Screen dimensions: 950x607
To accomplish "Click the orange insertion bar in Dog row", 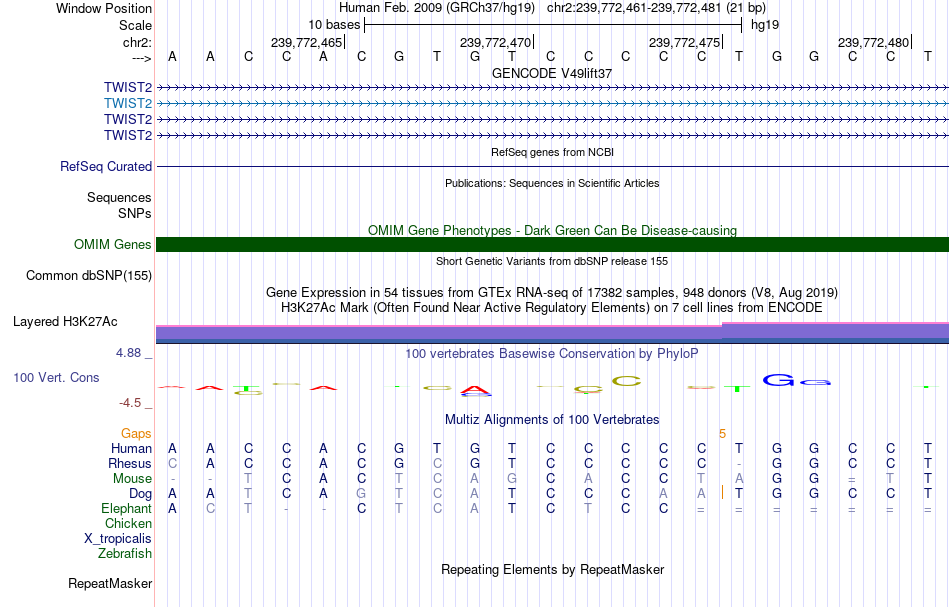I will point(722,493).
